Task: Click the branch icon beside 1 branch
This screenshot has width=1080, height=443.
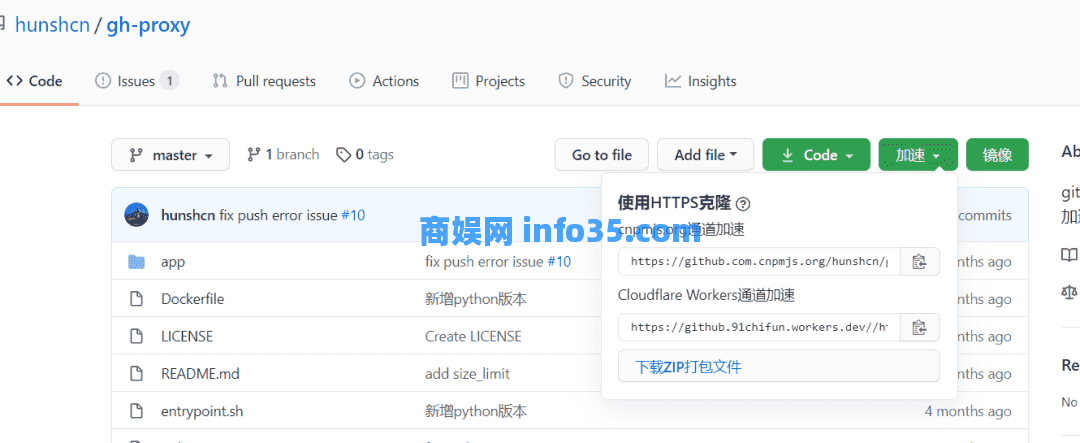Action: 253,154
